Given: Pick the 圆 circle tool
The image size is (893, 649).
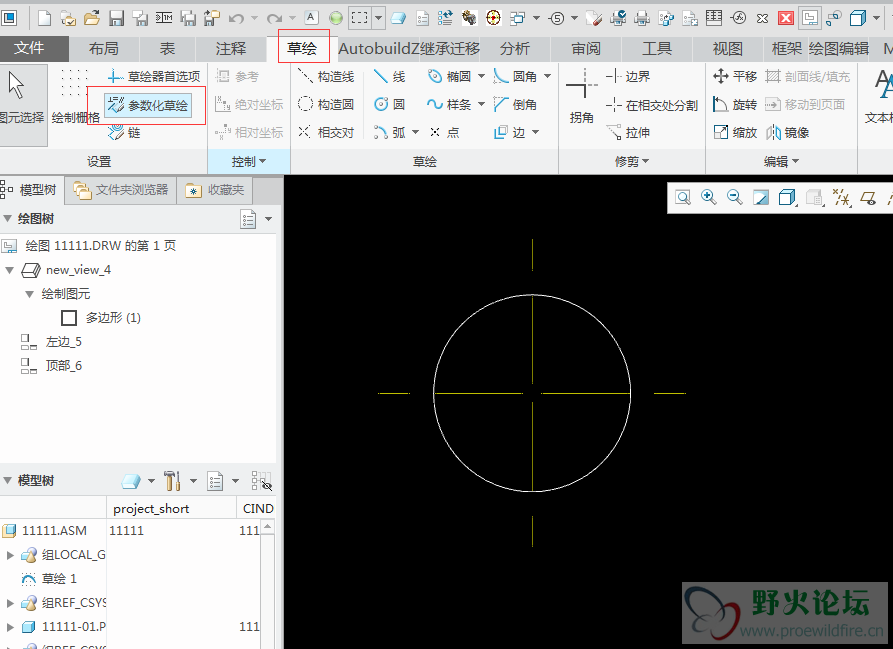Looking at the screenshot, I should [390, 104].
